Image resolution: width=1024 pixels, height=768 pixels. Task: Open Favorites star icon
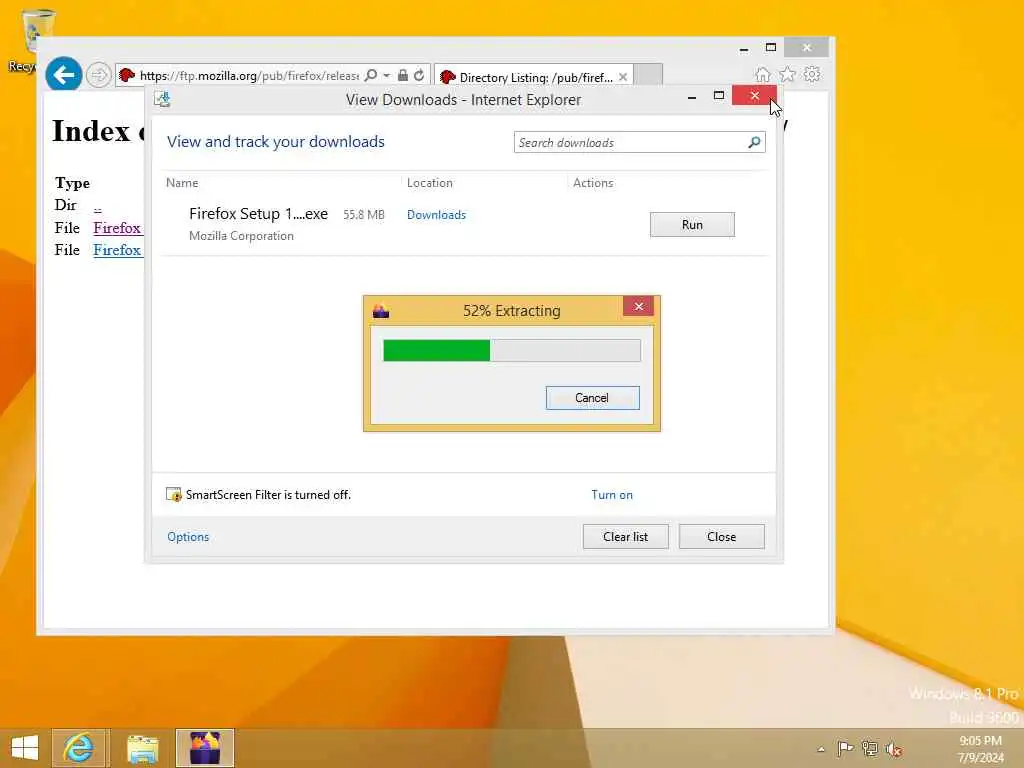click(787, 74)
